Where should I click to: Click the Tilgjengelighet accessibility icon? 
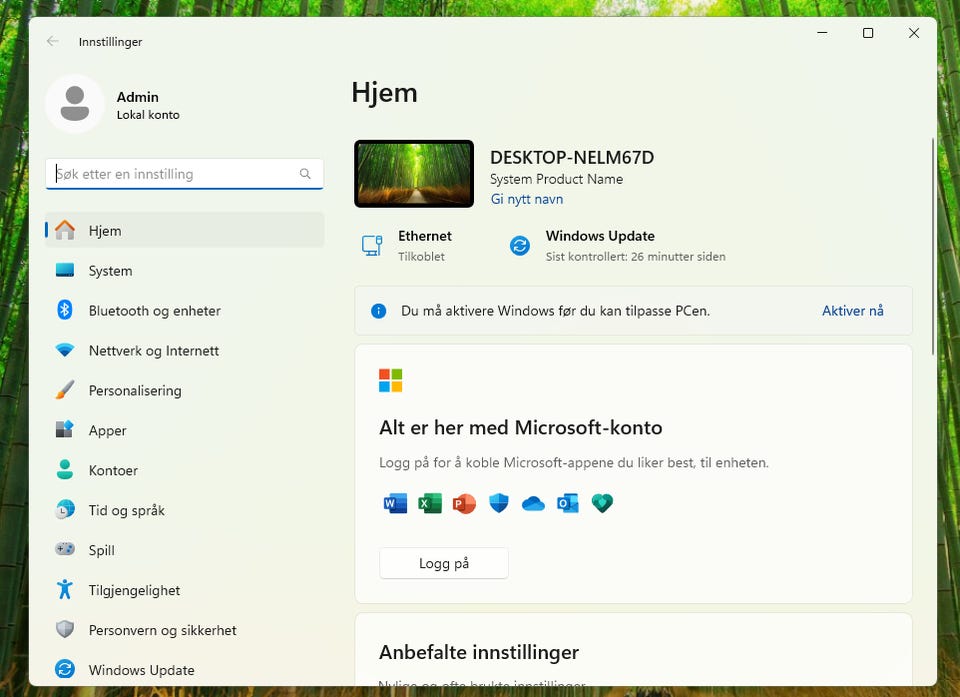(65, 589)
